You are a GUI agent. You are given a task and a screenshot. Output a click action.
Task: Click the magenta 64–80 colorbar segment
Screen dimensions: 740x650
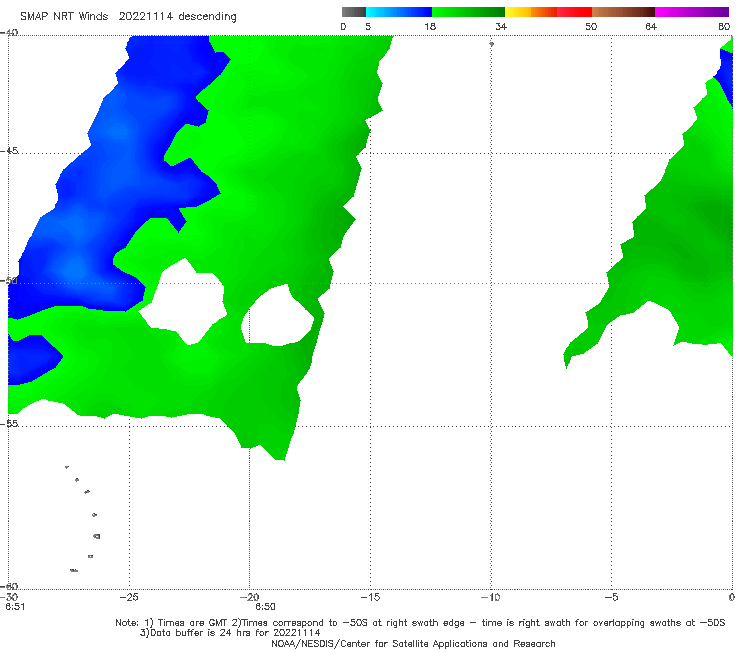pyautogui.click(x=692, y=12)
